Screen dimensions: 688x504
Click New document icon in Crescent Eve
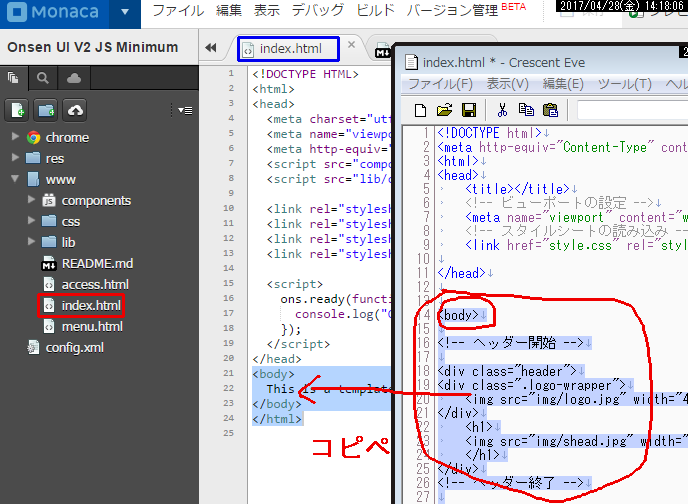click(x=420, y=110)
